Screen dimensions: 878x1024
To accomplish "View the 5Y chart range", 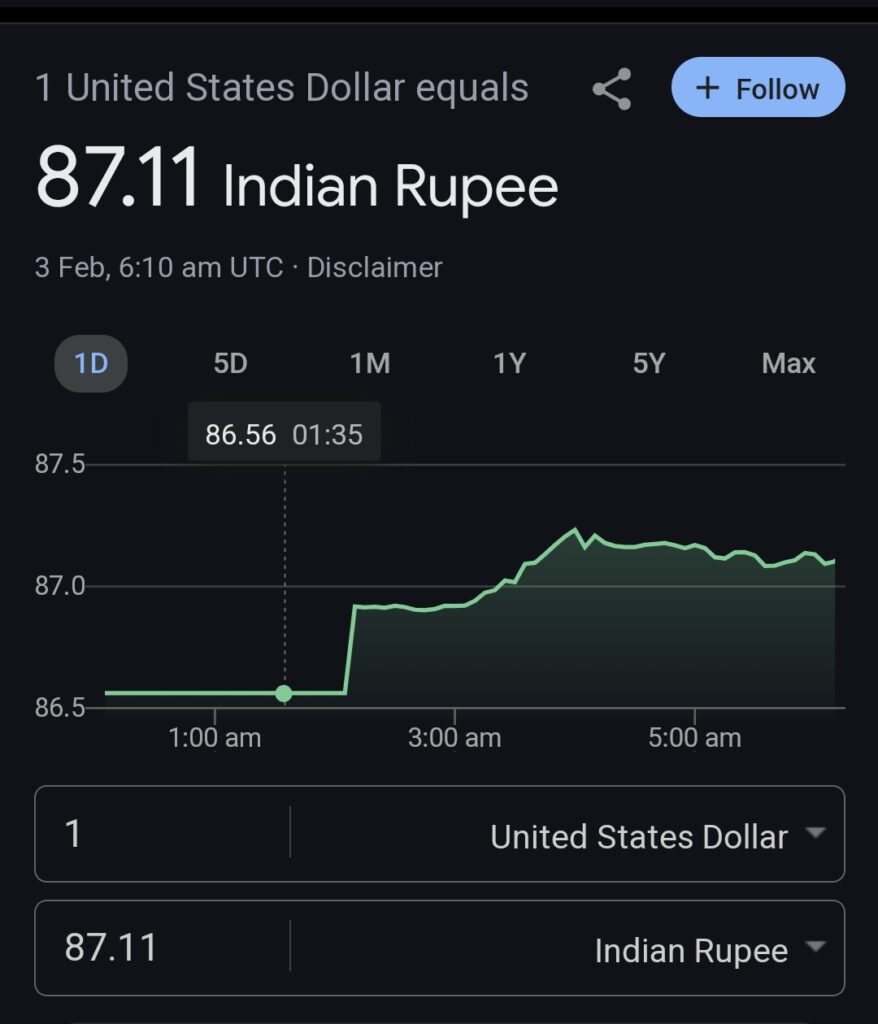I will point(648,363).
